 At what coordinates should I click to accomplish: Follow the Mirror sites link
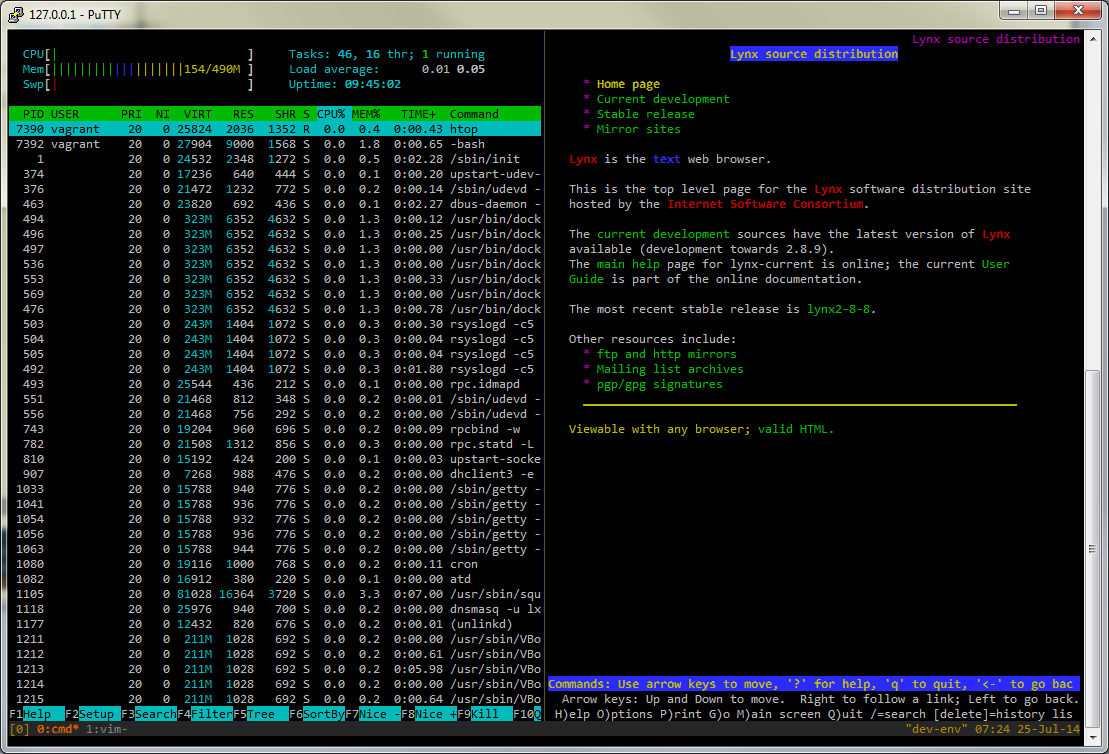(639, 129)
